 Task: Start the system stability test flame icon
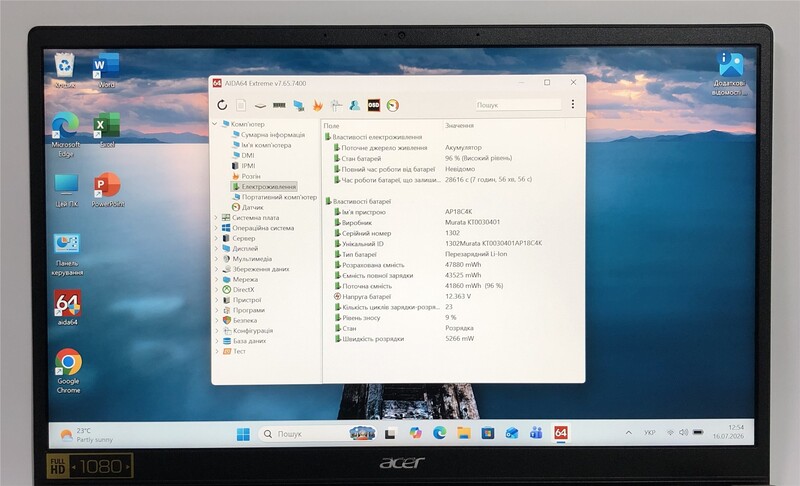317,106
